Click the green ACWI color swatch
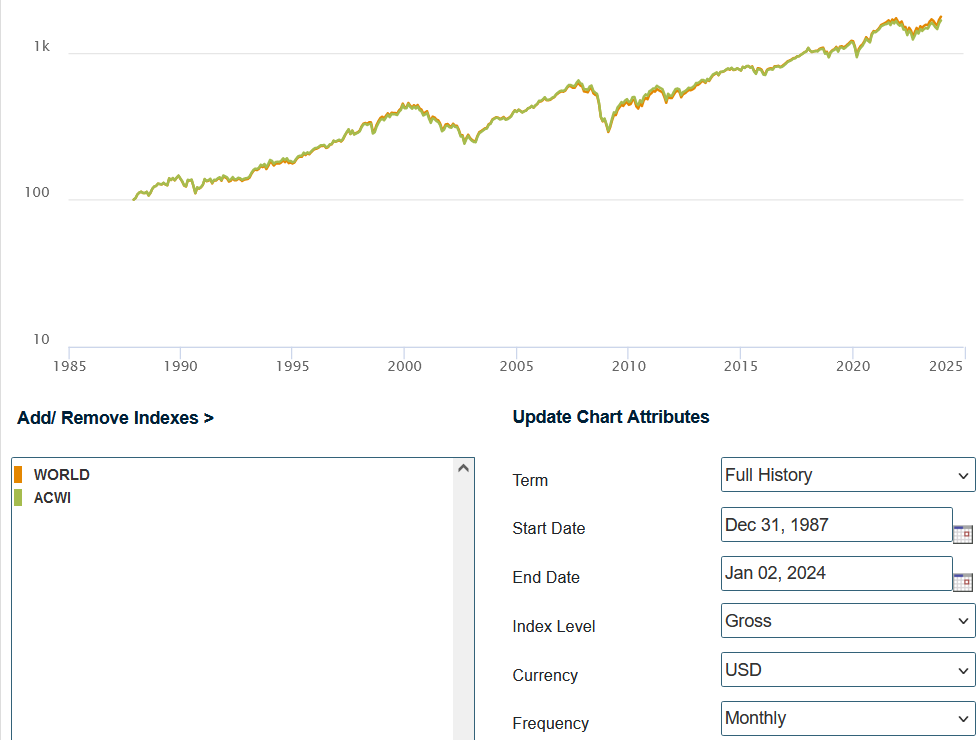Viewport: 980px width, 740px height. coord(18,498)
